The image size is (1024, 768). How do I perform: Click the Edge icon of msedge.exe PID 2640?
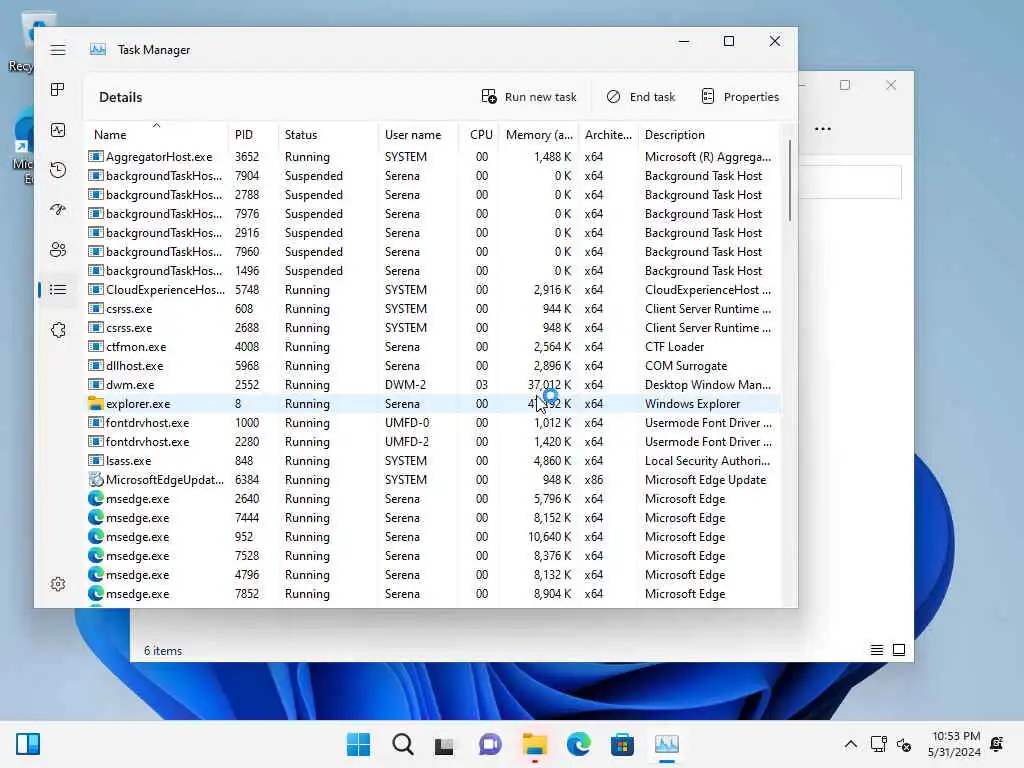(95, 498)
